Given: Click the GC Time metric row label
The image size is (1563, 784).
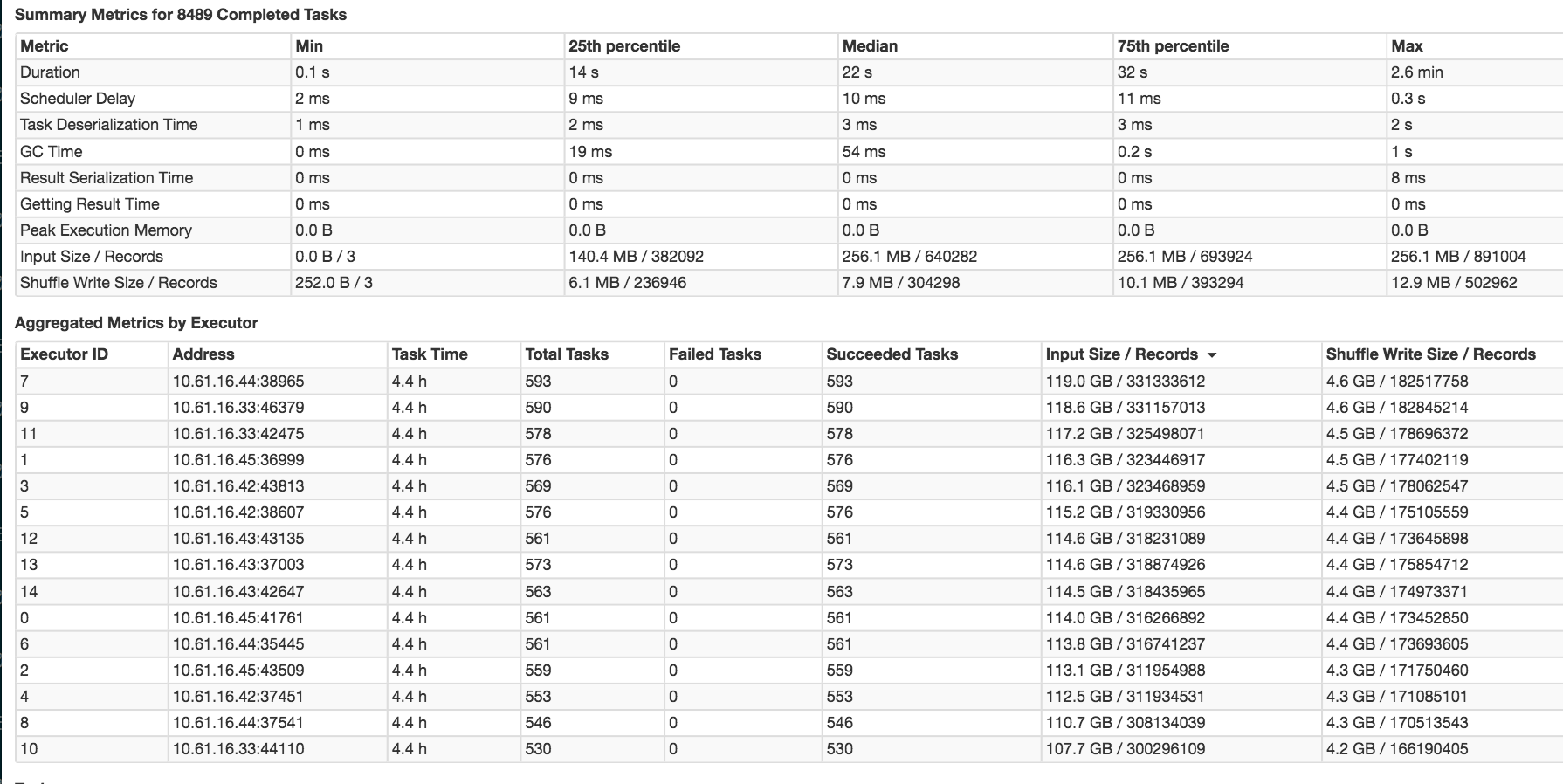Looking at the screenshot, I should pyautogui.click(x=52, y=152).
